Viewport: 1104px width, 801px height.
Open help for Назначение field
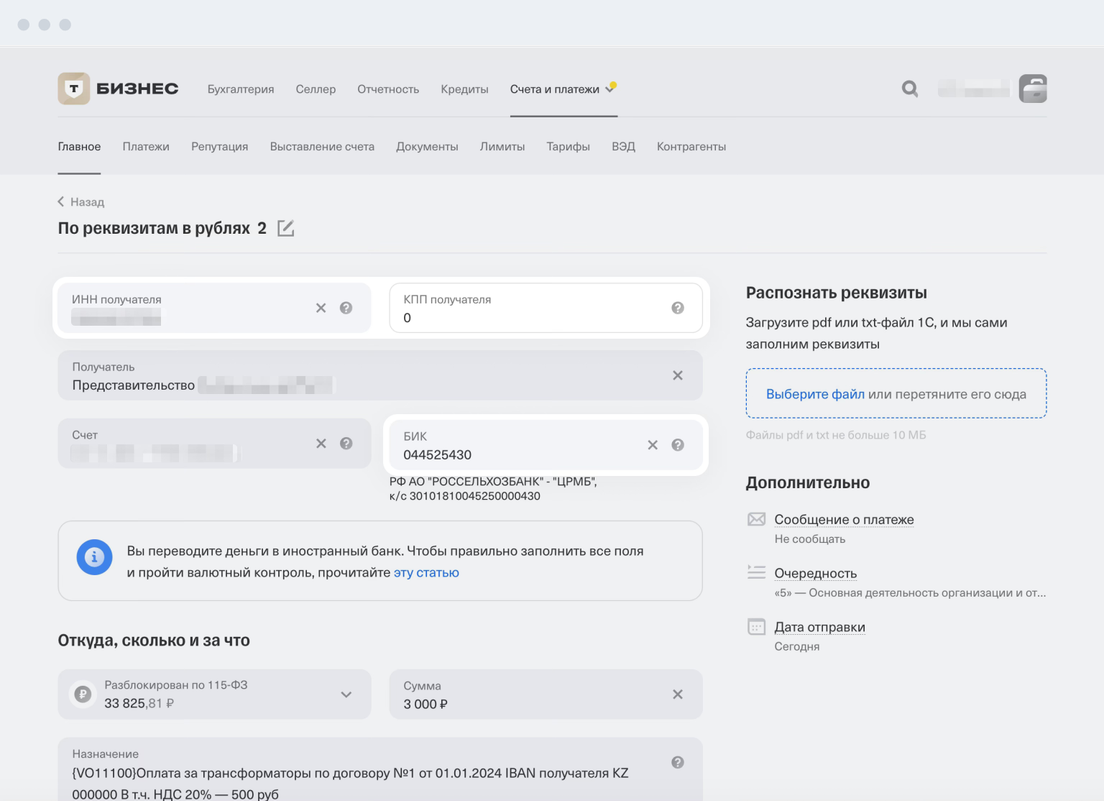click(x=677, y=762)
